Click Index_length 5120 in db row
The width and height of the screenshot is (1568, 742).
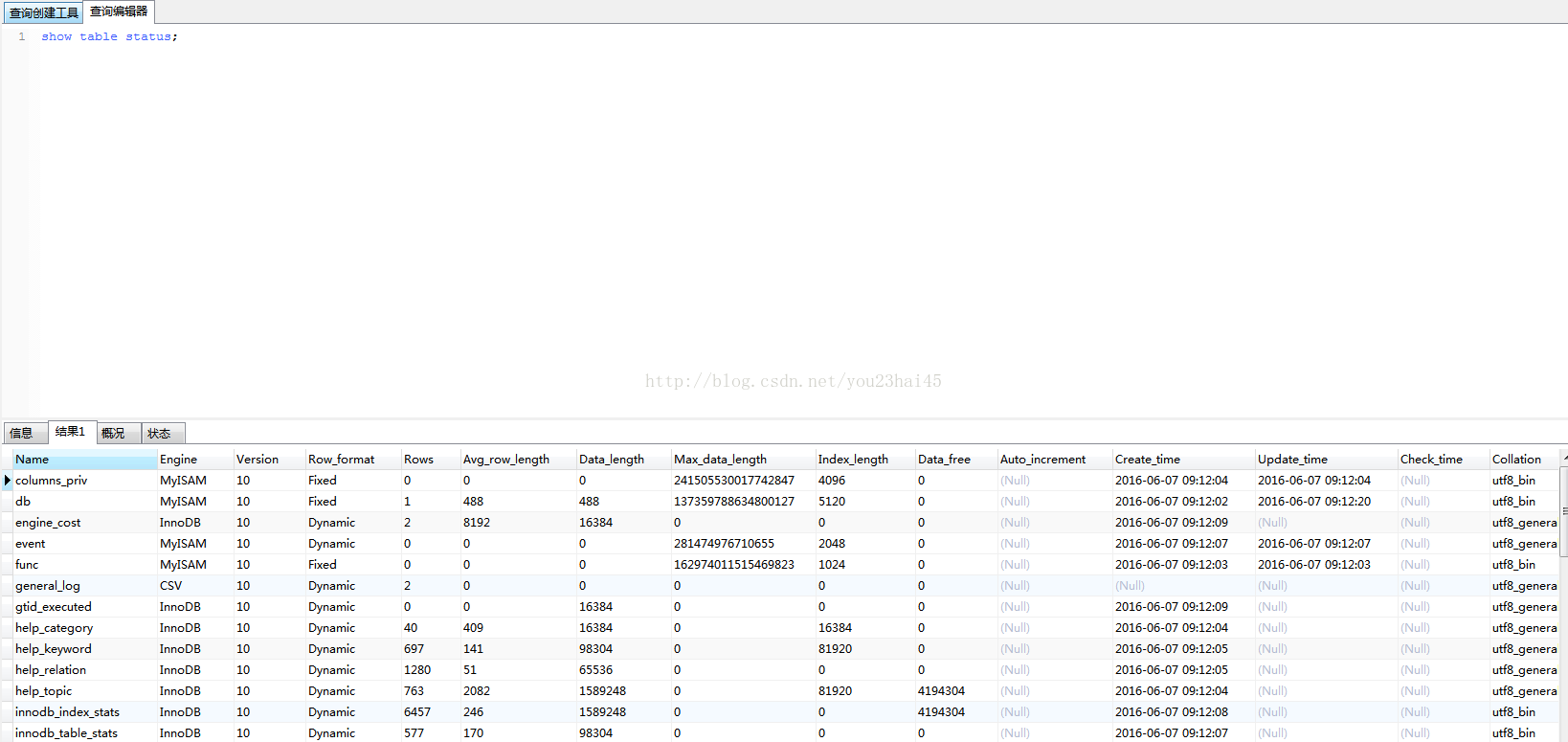865,502
